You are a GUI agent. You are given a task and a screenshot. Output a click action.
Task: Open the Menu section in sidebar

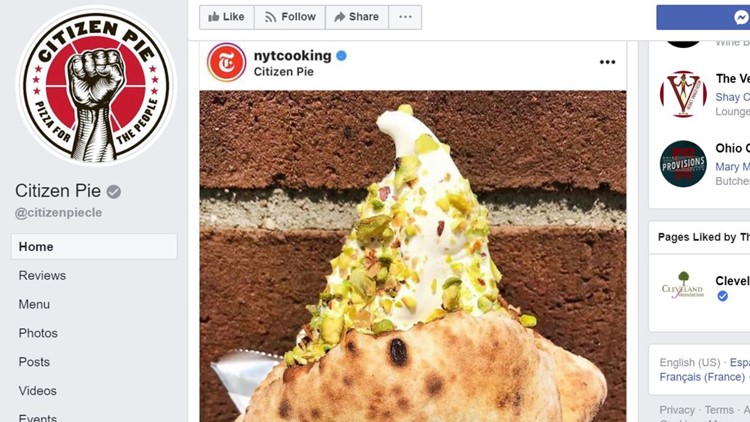point(34,304)
